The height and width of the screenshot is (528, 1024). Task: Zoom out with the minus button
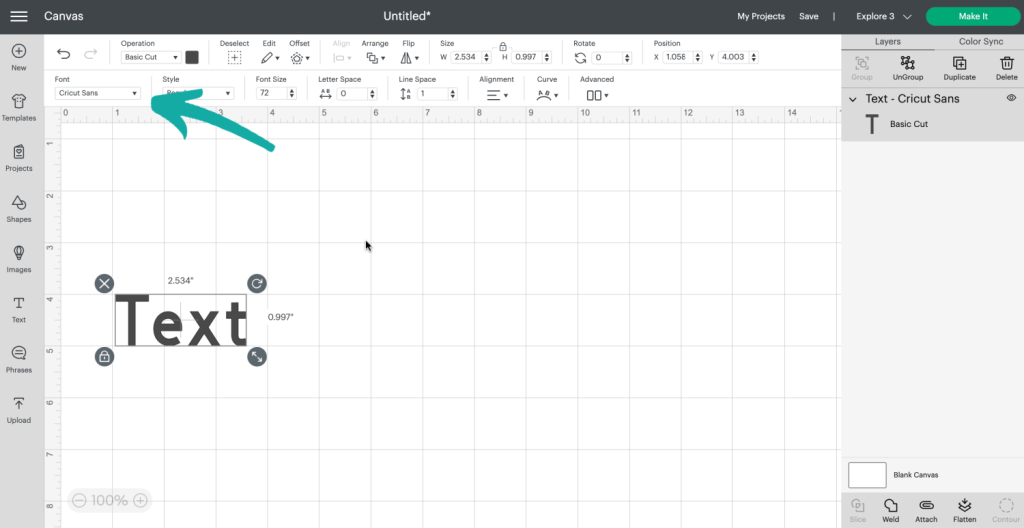[x=79, y=501]
